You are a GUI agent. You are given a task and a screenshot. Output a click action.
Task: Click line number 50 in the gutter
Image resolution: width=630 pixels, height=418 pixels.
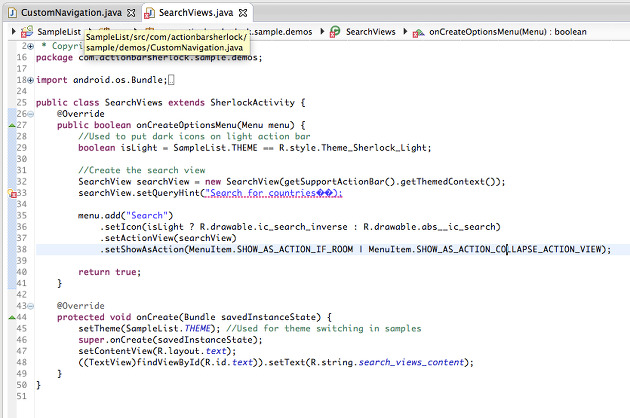22,385
